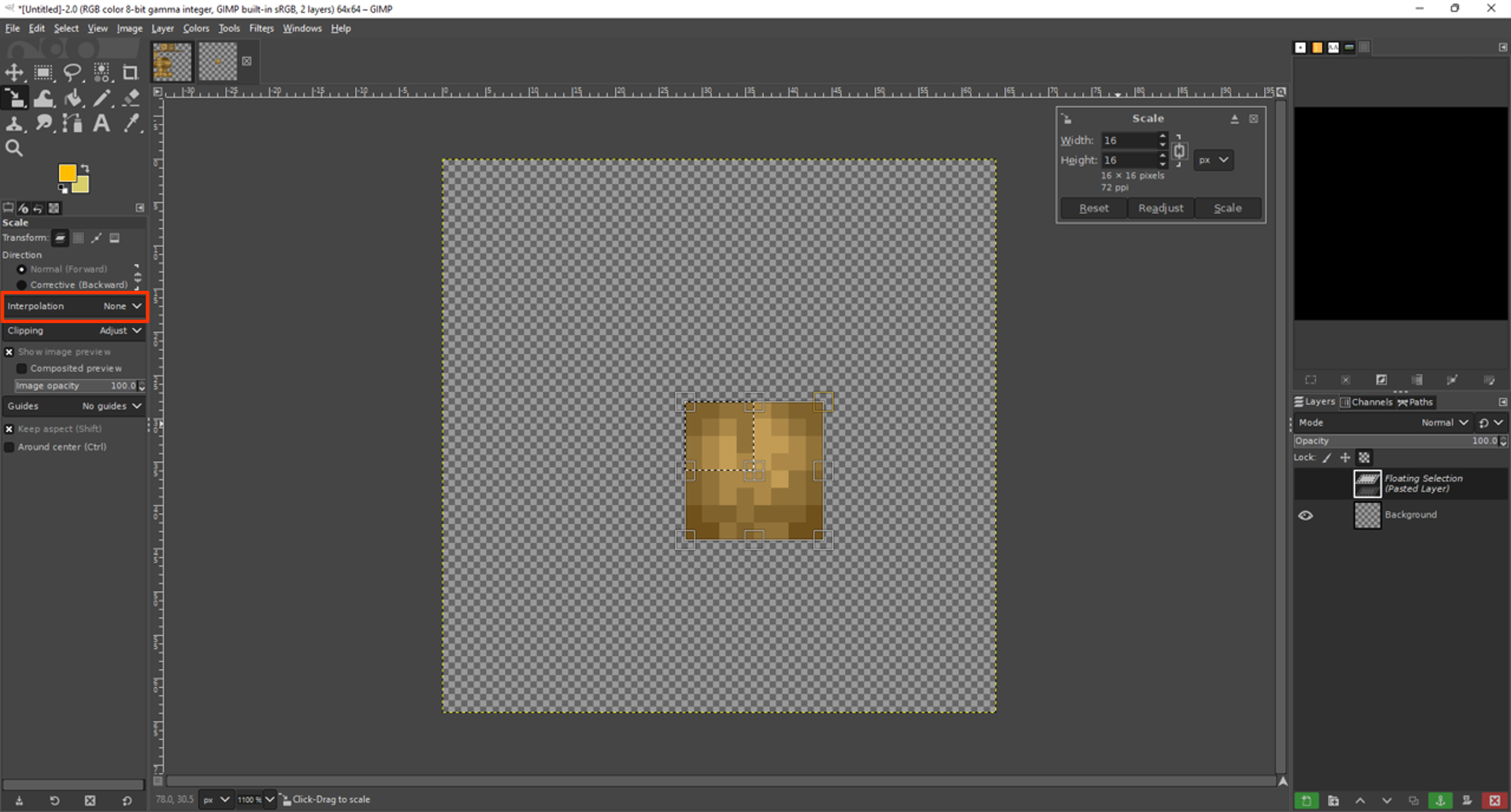This screenshot has width=1511, height=812.
Task: Select the Text tool
Action: pos(101,123)
